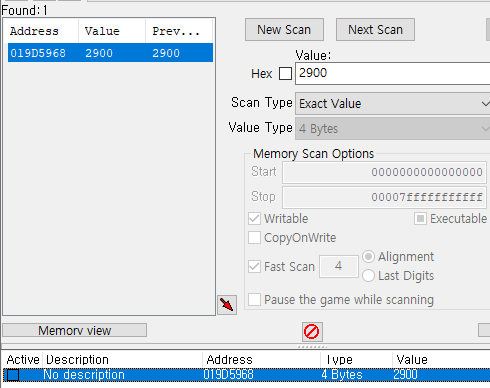Click the 4 Bytes type cell in address list
This screenshot has width=490, height=388.
pos(342,375)
